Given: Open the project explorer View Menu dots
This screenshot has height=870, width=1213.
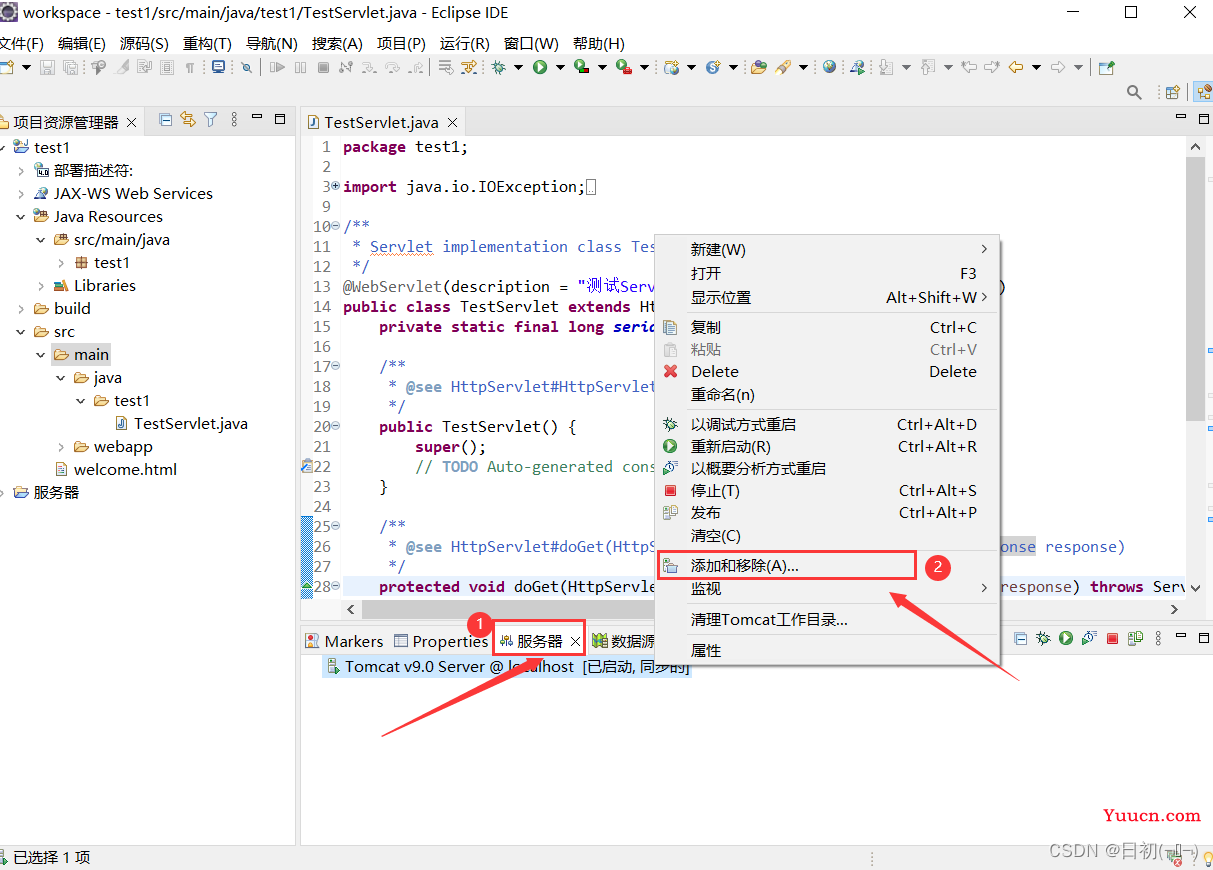Looking at the screenshot, I should pos(235,120).
